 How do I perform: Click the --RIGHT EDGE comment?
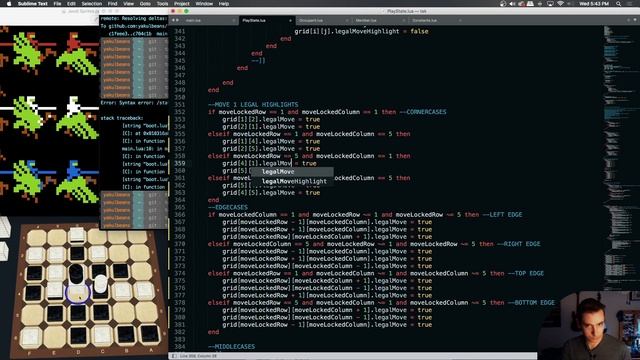pyautogui.click(x=518, y=244)
